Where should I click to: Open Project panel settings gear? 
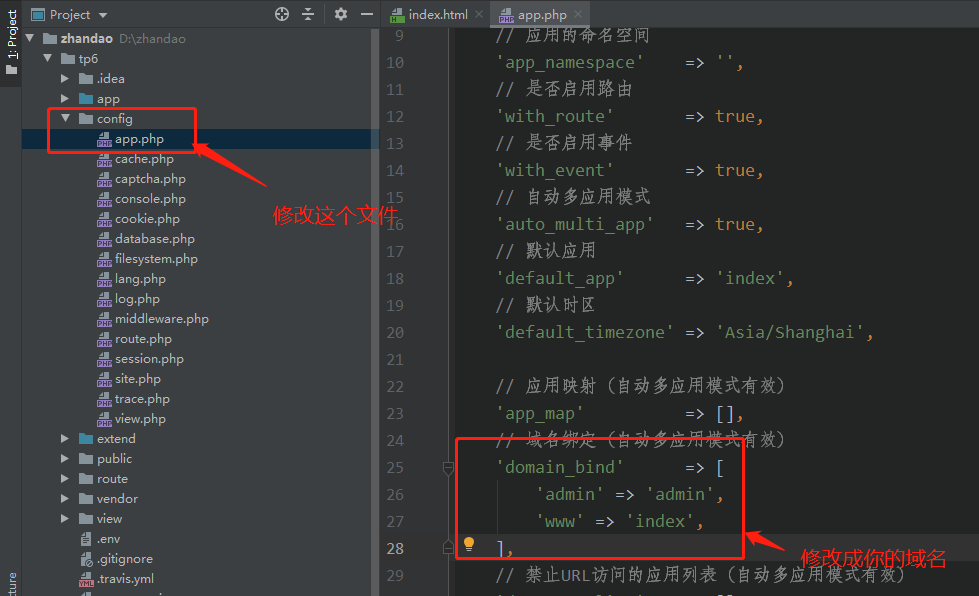point(341,14)
